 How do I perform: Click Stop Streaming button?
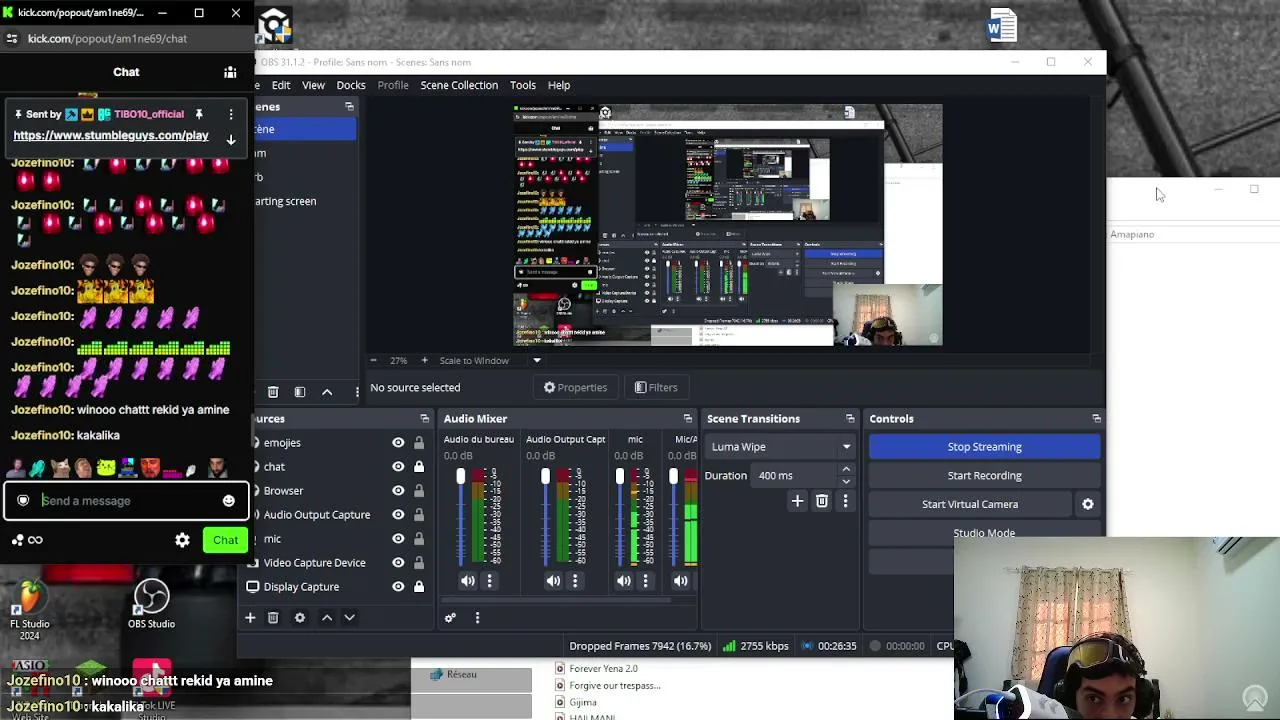984,447
